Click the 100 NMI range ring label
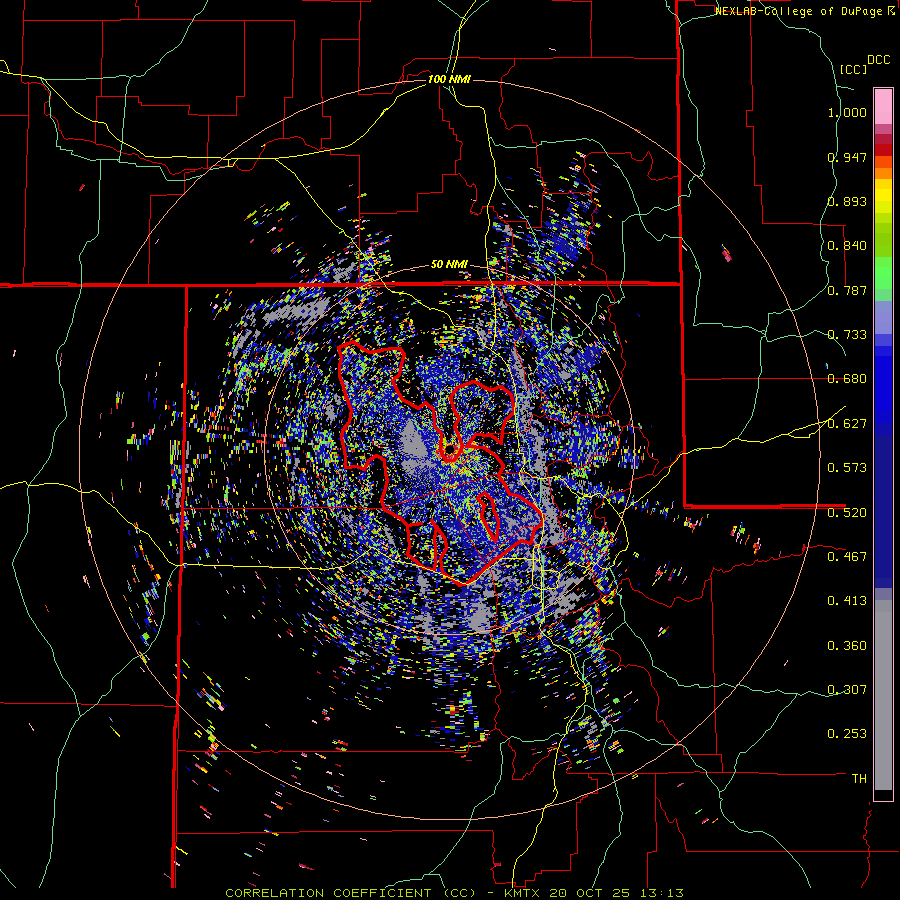This screenshot has width=900, height=900. [x=449, y=79]
